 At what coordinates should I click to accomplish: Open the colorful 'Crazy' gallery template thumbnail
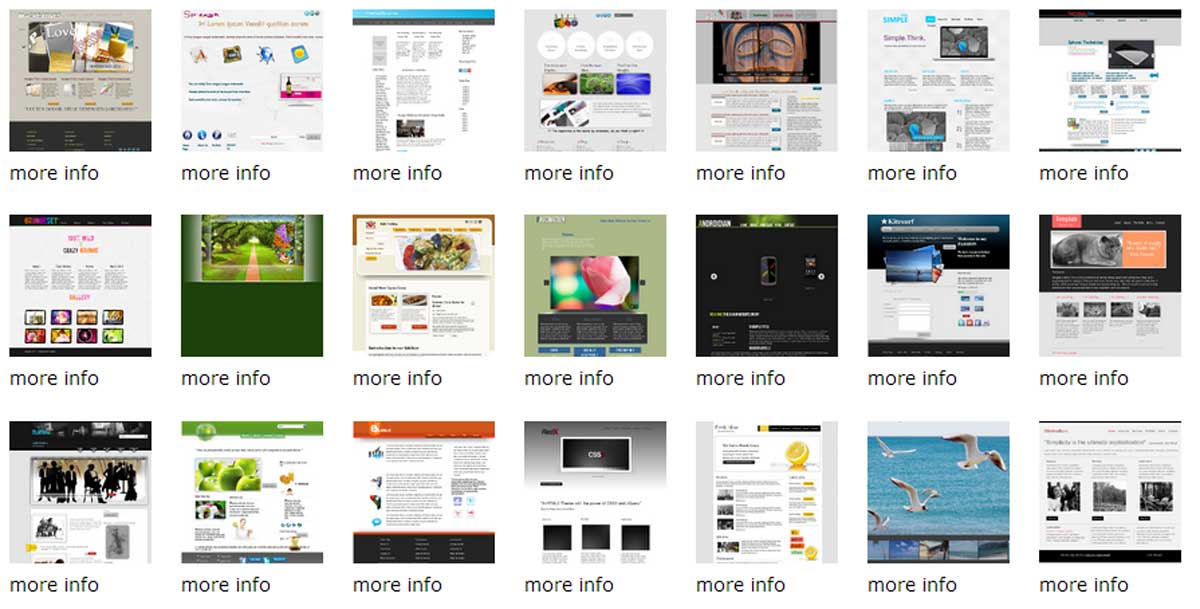coord(80,286)
